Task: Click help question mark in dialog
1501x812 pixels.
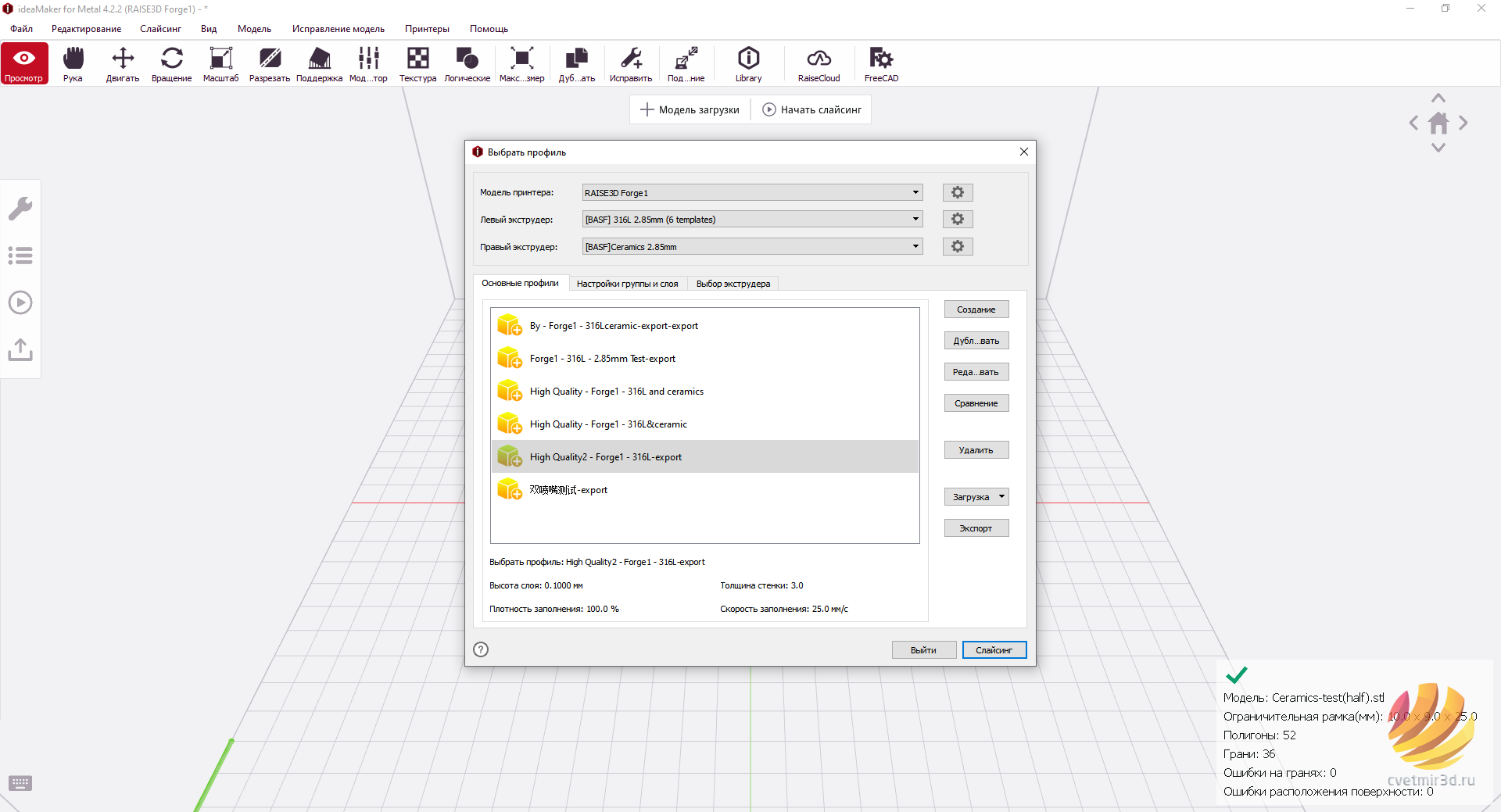Action: [481, 649]
